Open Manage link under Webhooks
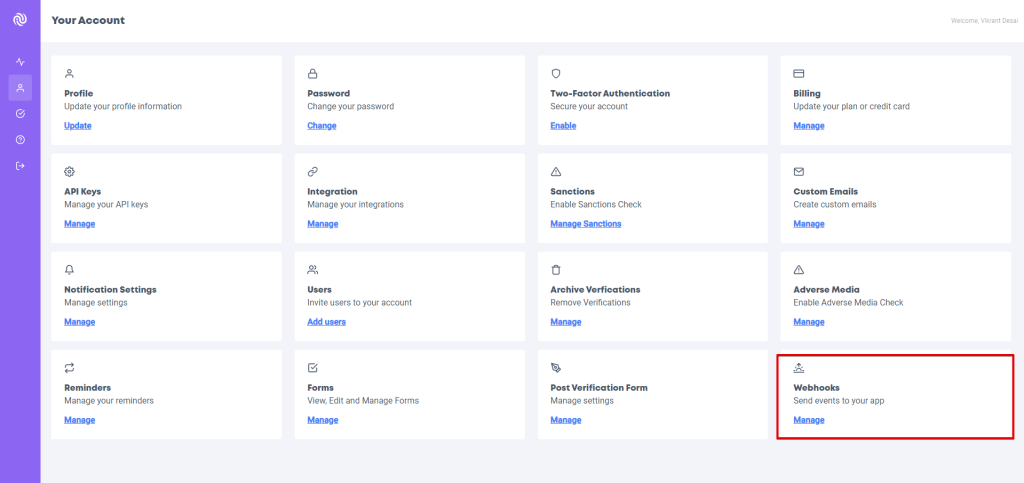1024x483 pixels. coord(808,420)
